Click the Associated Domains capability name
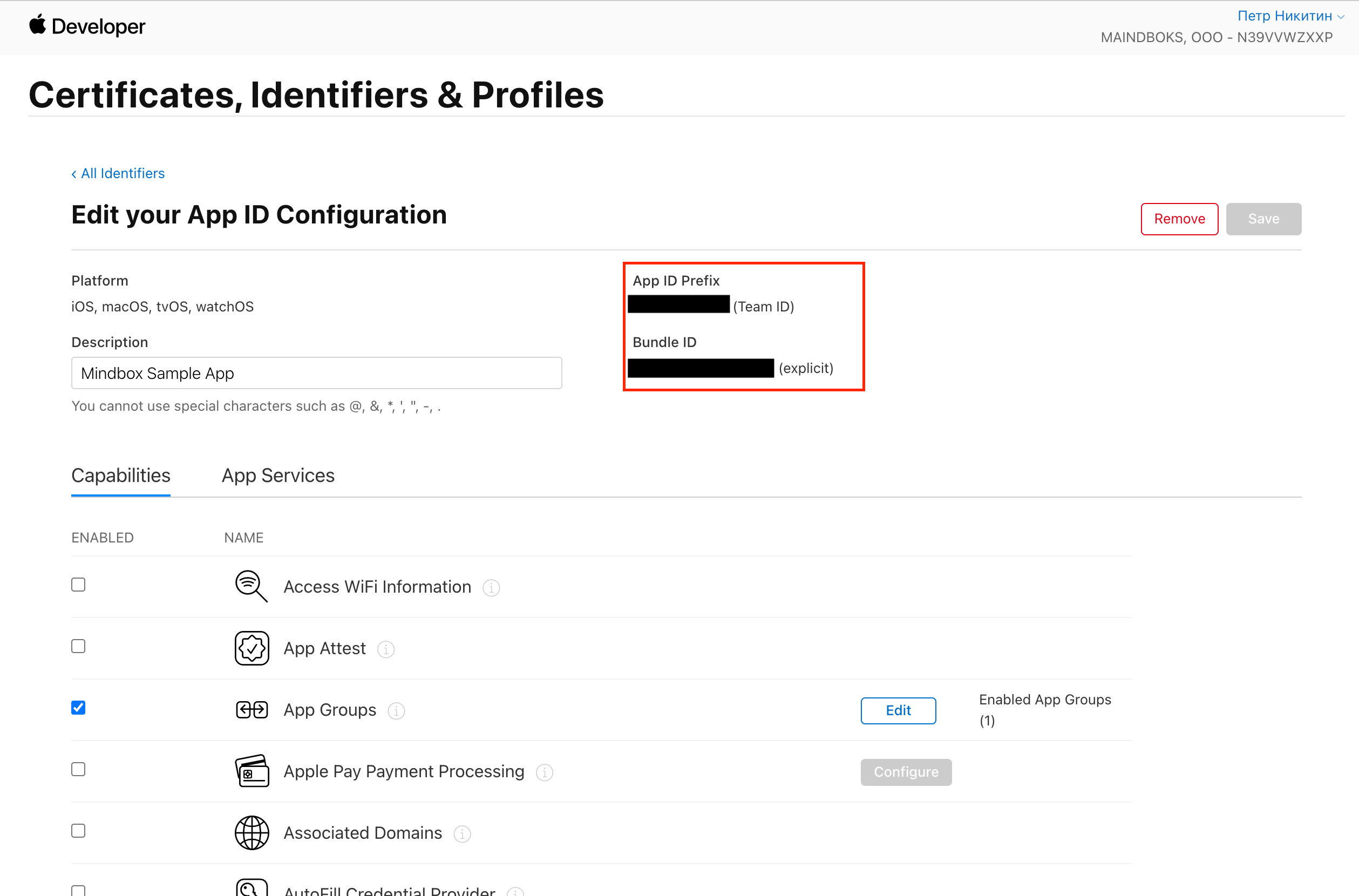 (363, 833)
